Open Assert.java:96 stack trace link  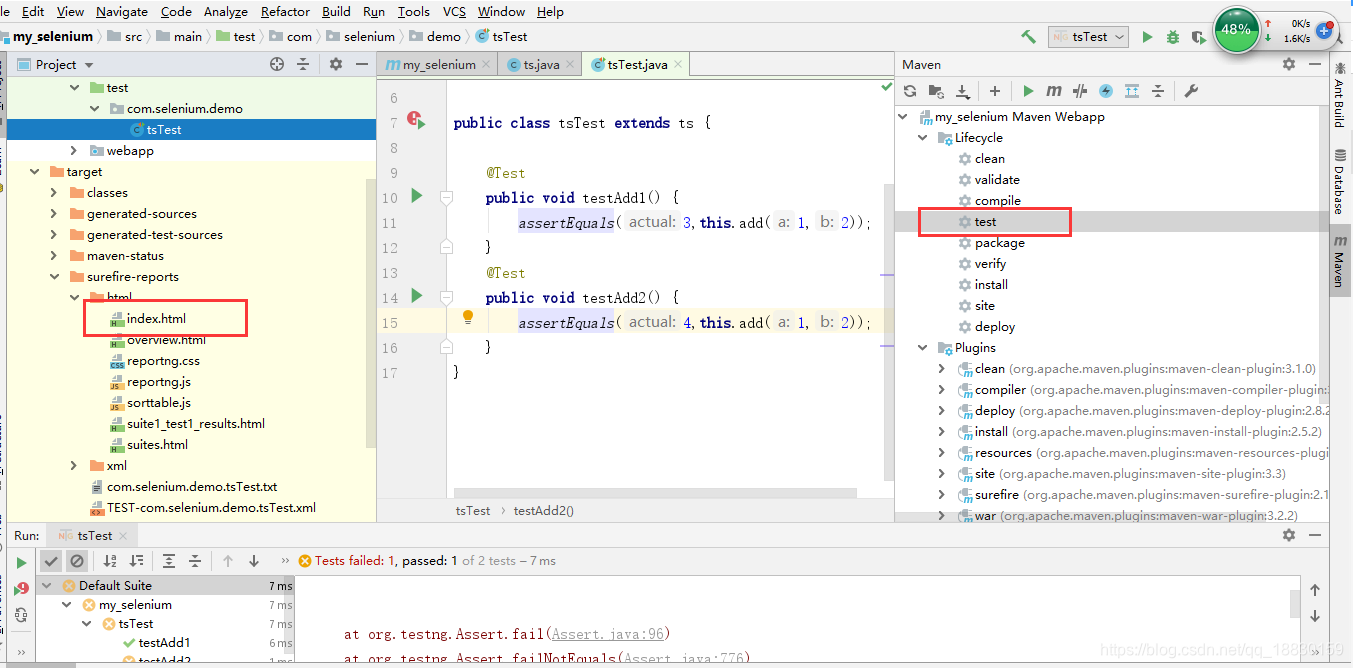click(x=607, y=634)
